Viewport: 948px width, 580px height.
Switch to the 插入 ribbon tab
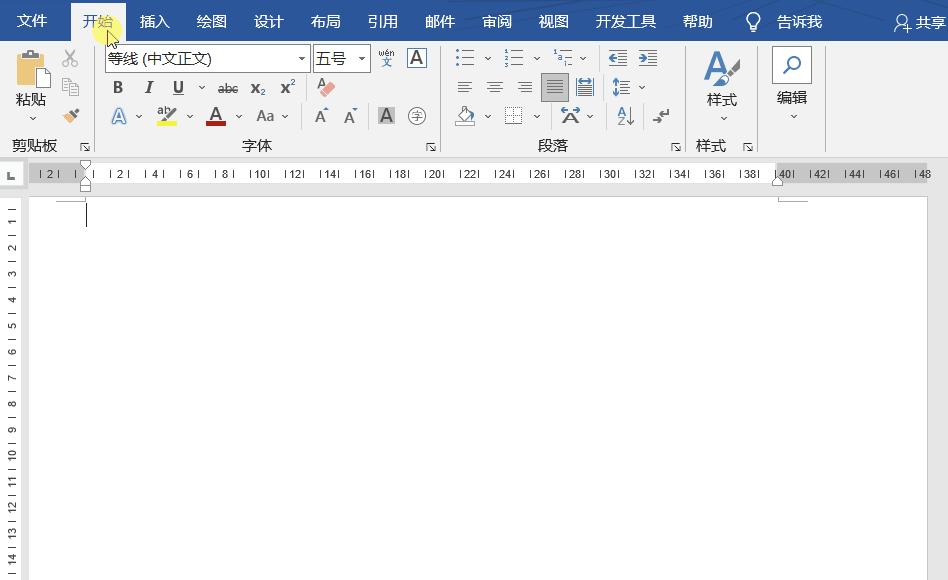[x=155, y=21]
